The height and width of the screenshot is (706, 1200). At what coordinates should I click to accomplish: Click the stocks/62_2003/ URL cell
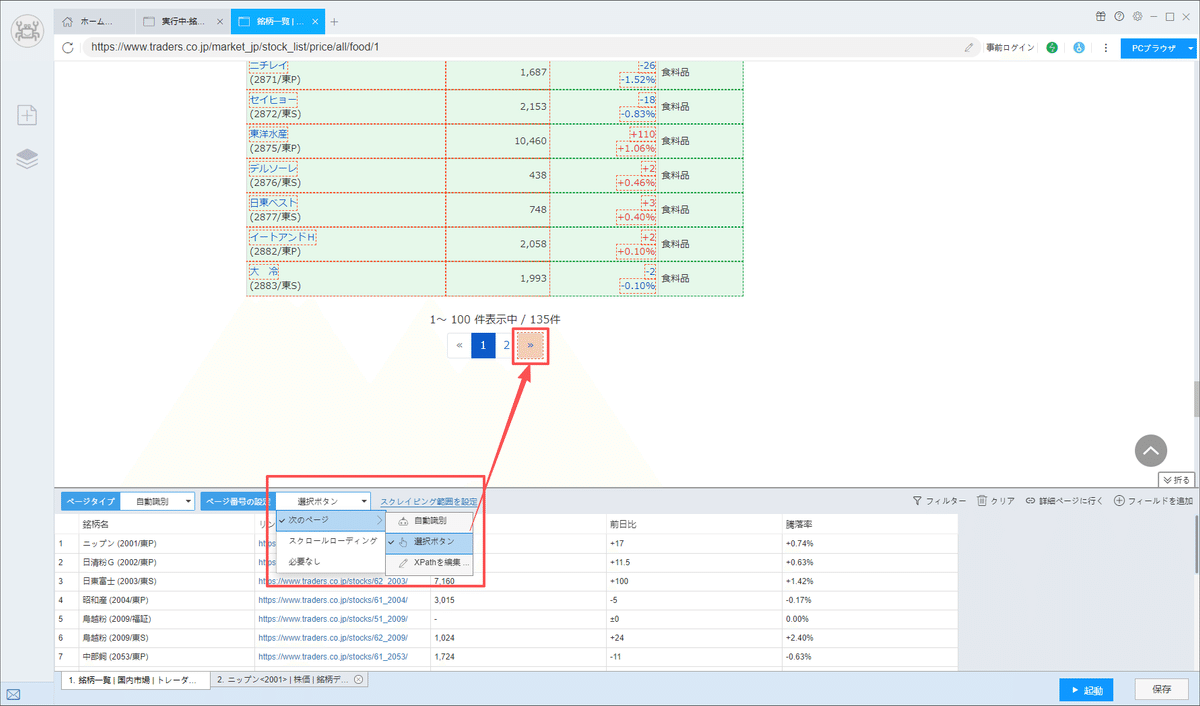(342, 581)
